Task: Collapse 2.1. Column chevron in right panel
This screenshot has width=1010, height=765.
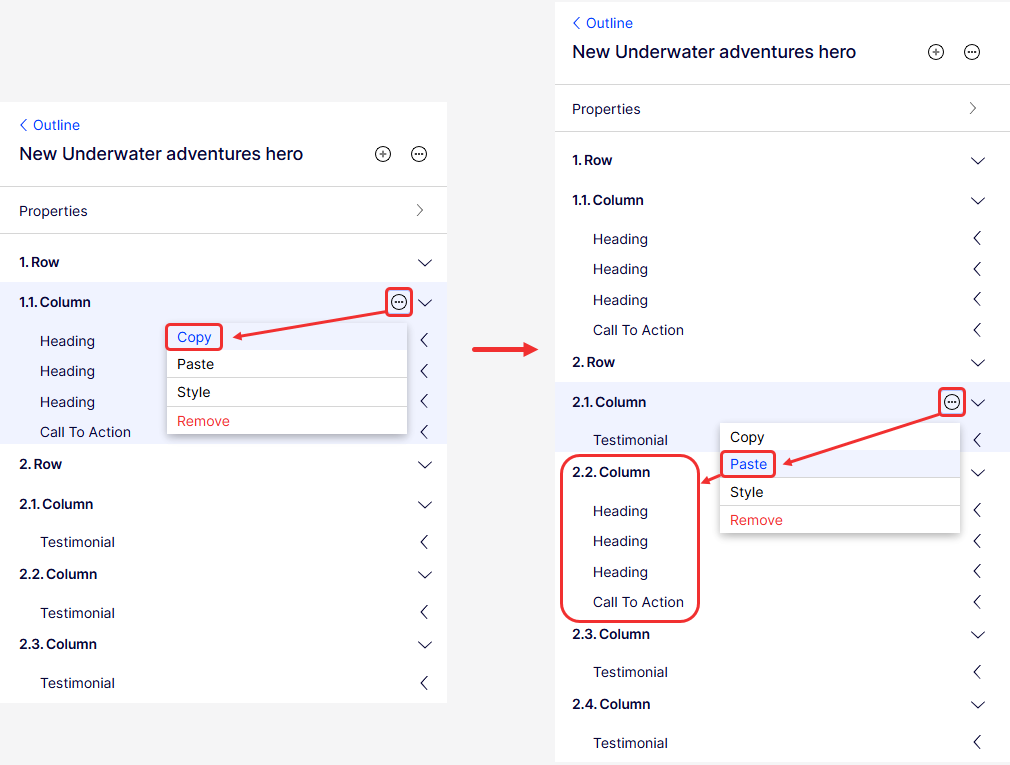Action: (x=978, y=403)
